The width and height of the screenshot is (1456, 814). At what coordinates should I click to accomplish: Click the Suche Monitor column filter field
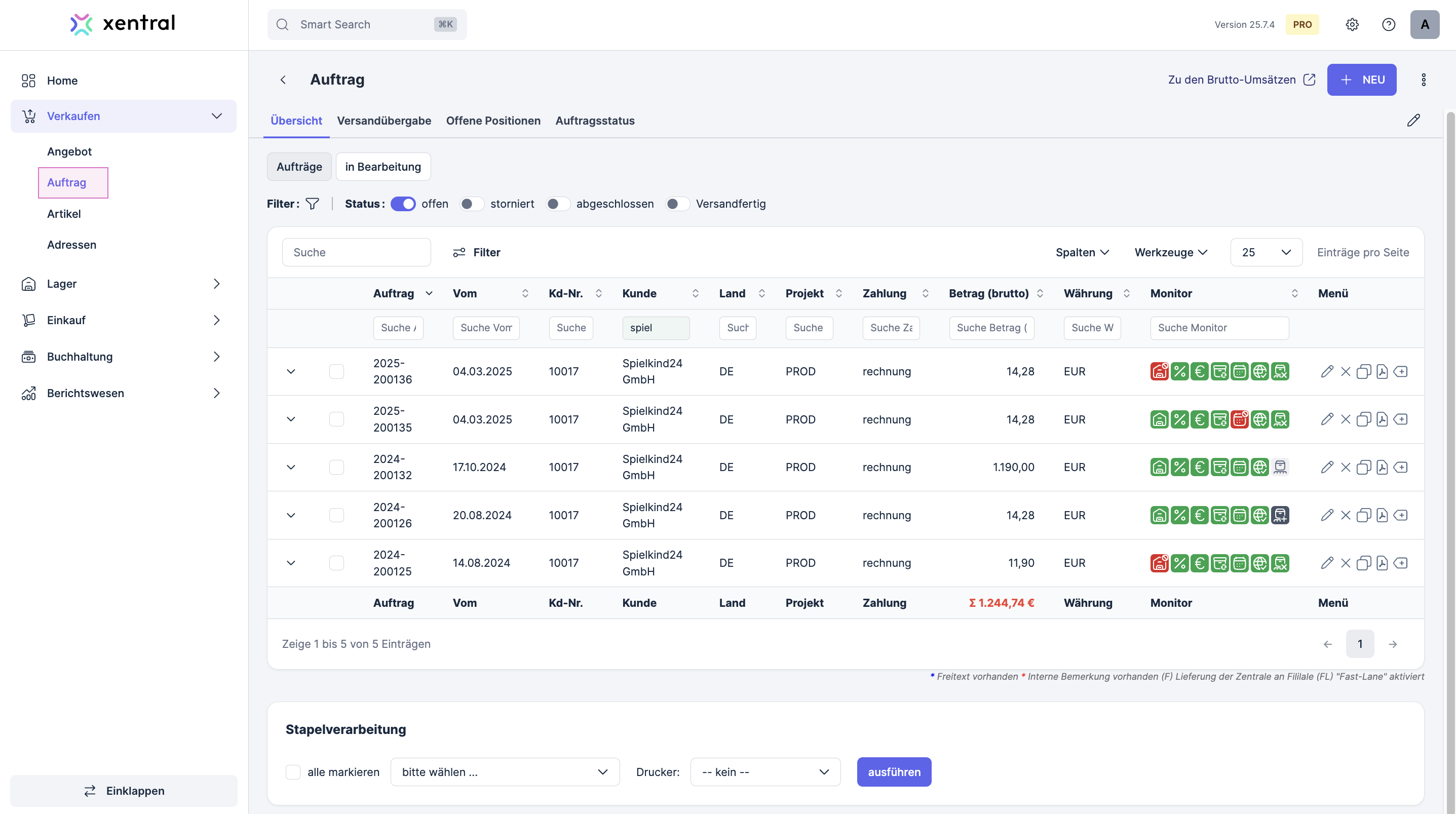coord(1219,328)
